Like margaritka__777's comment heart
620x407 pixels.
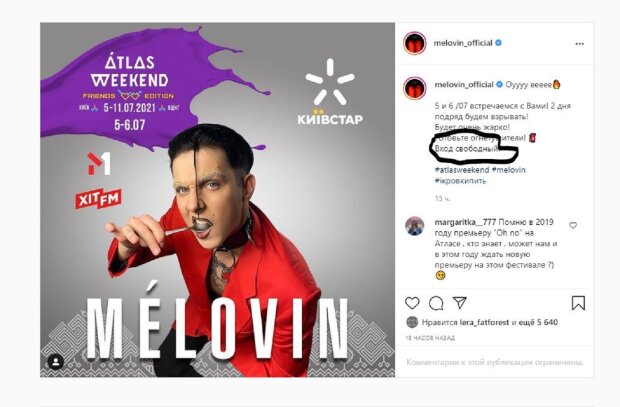click(x=573, y=225)
